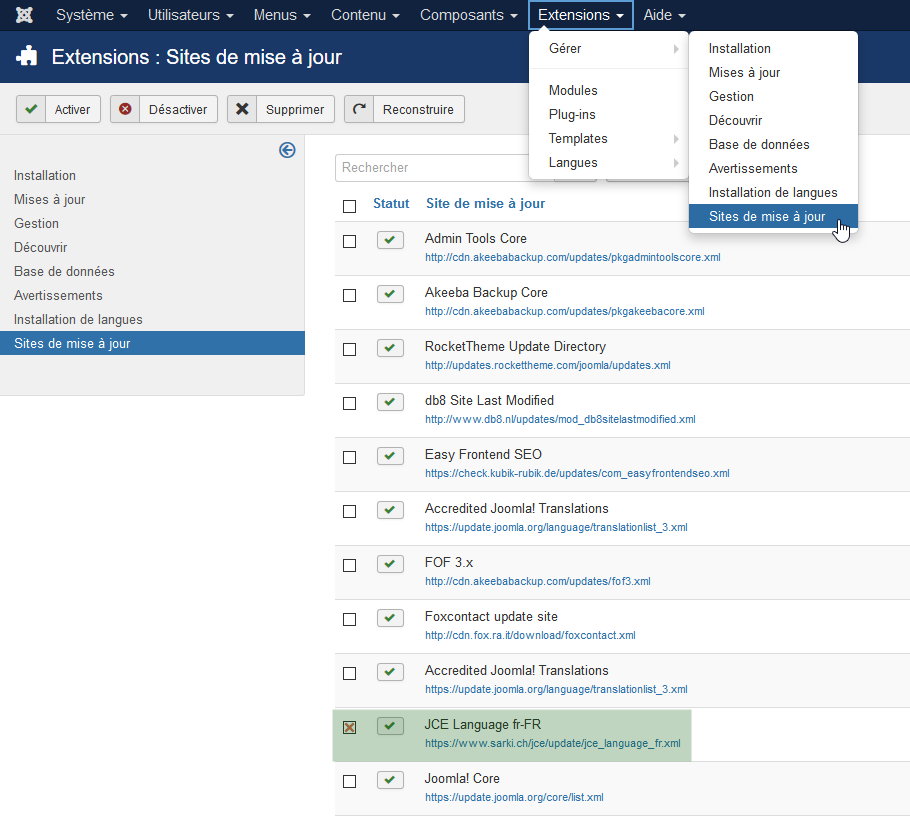Uncheck the JCE Language fr-FR checkbox
Viewport: 910px width, 816px height.
click(x=349, y=727)
